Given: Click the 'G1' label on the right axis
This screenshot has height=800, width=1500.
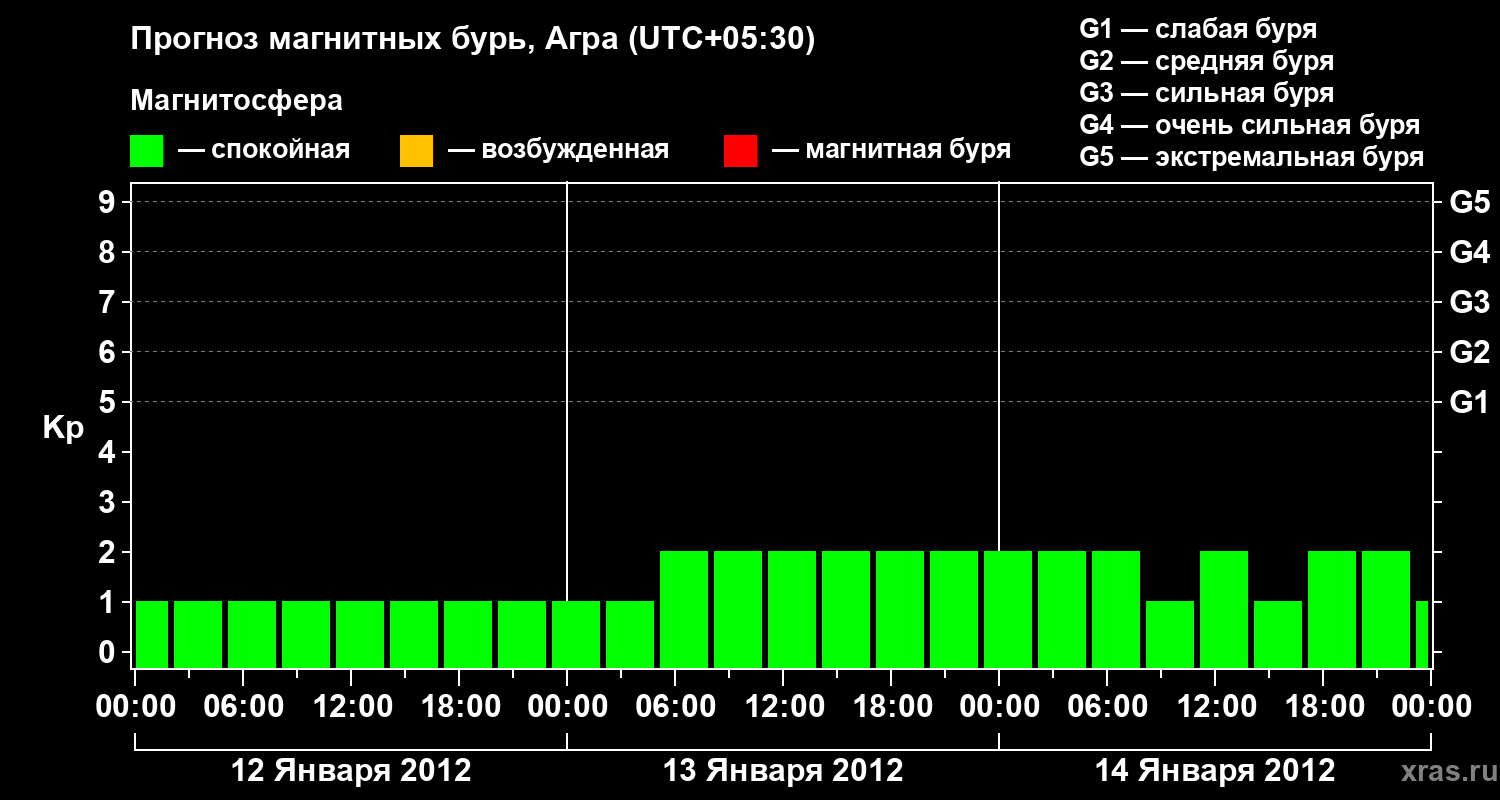Looking at the screenshot, I should click(1470, 402).
